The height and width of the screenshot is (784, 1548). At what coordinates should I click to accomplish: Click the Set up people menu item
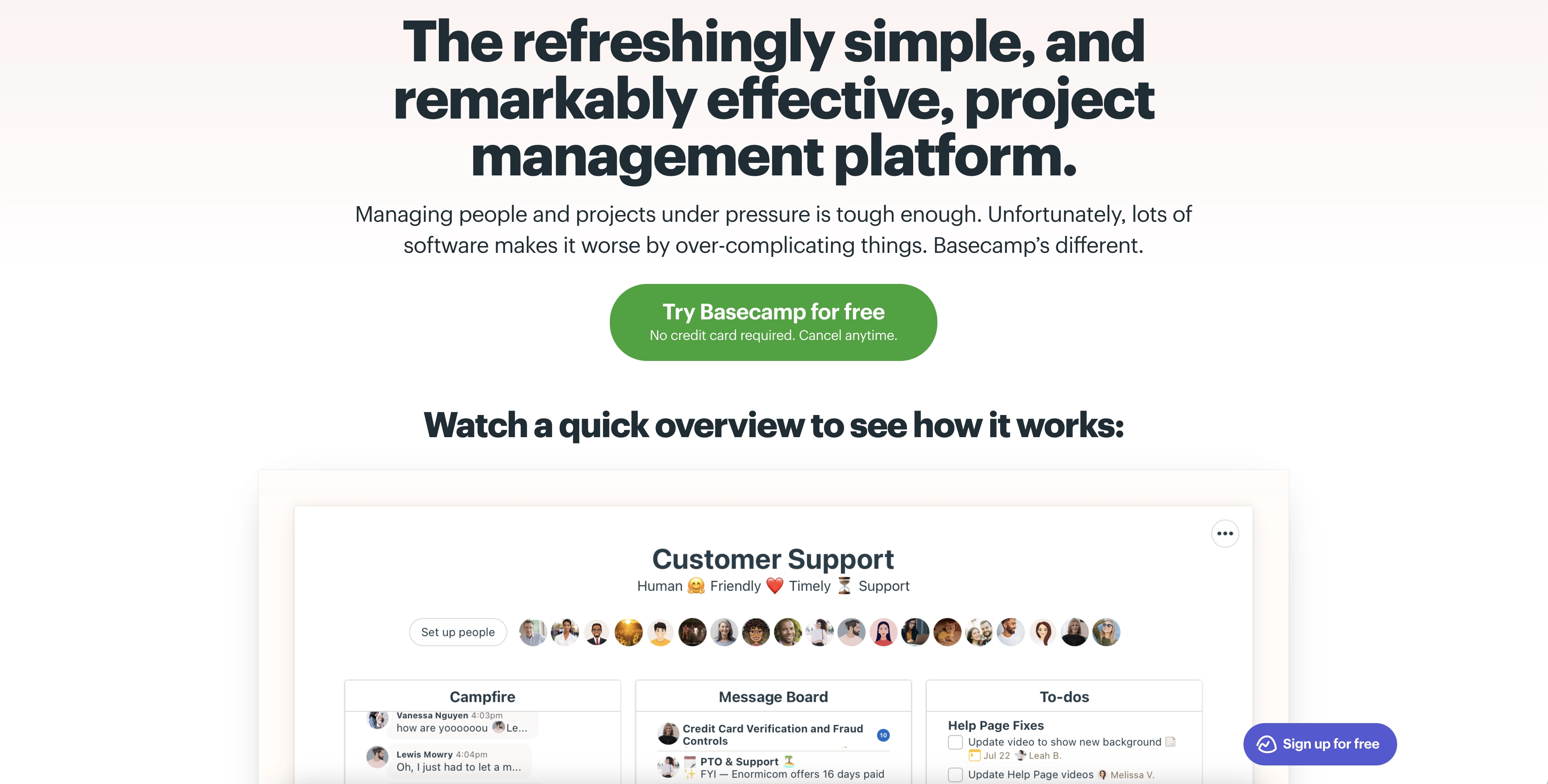[457, 632]
